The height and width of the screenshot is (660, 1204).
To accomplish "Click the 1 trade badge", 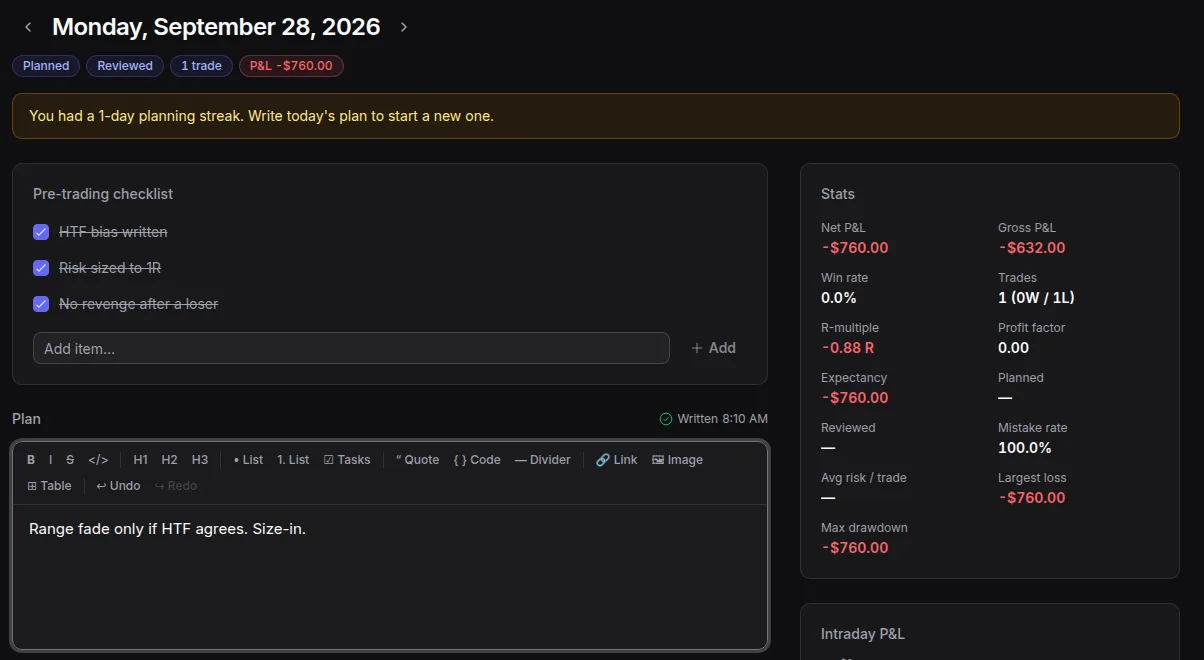I will (201, 66).
